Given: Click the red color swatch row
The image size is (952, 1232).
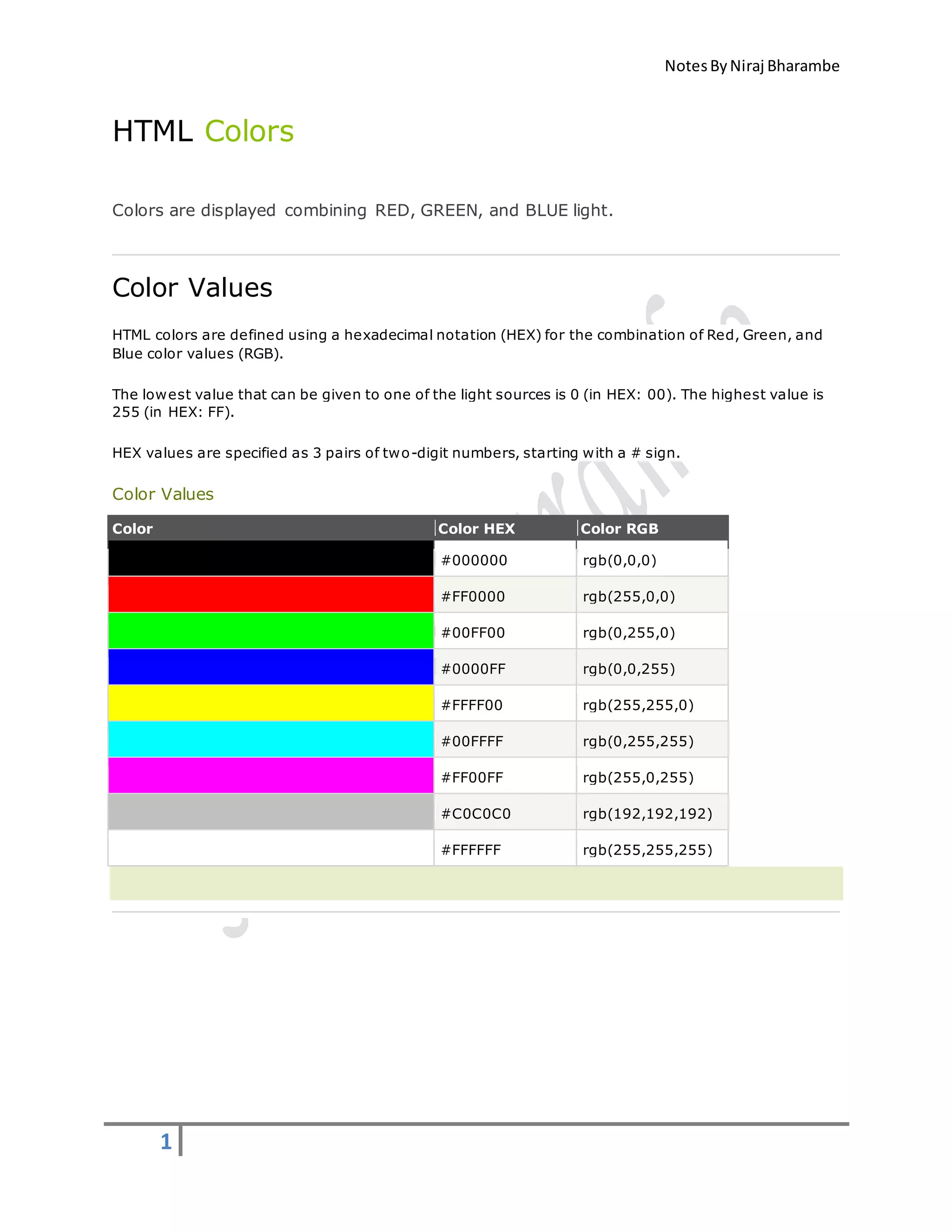Looking at the screenshot, I should (271, 595).
